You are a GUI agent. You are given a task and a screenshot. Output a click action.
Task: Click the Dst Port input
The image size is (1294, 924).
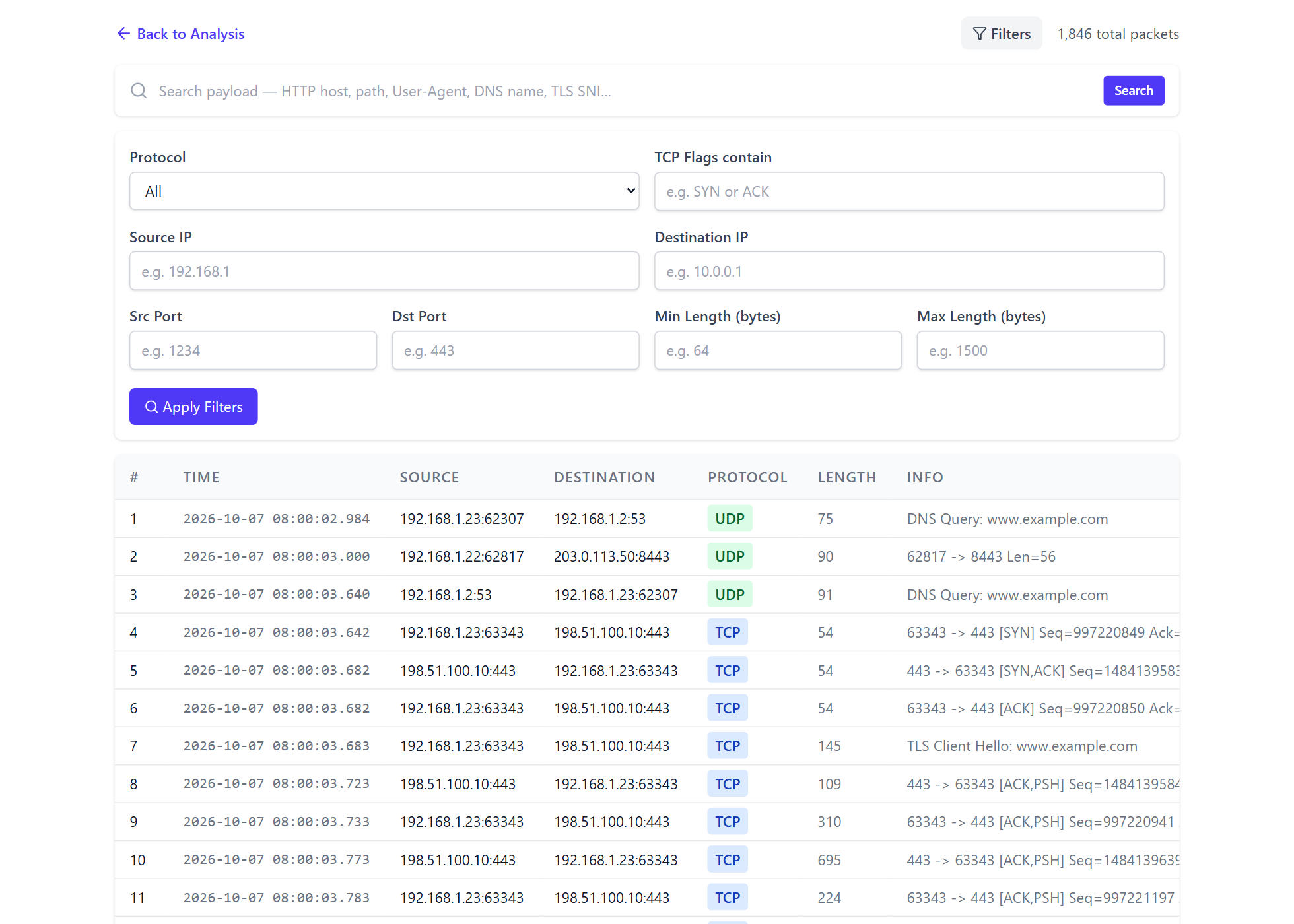(516, 350)
